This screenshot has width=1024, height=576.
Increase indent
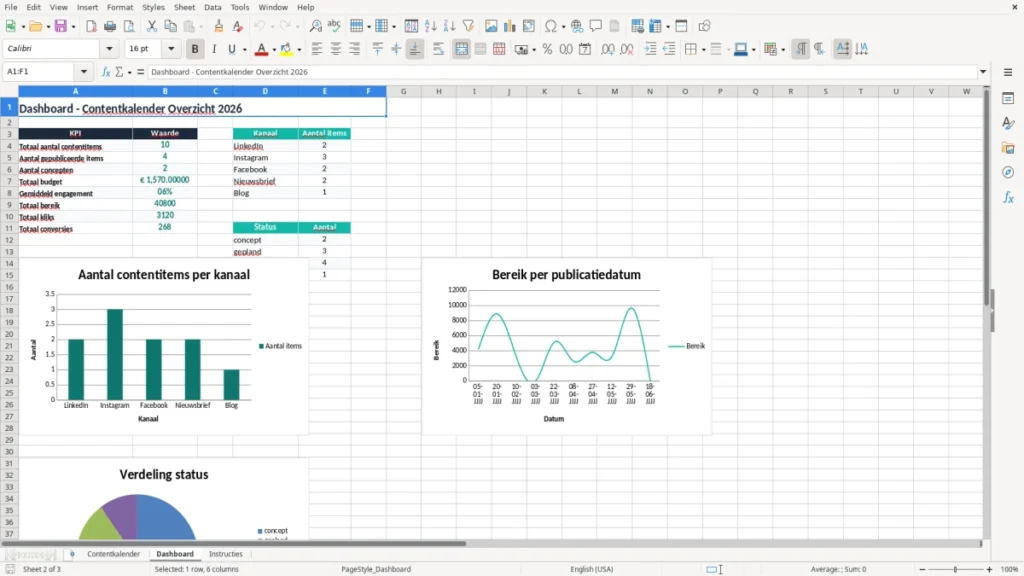tap(650, 49)
